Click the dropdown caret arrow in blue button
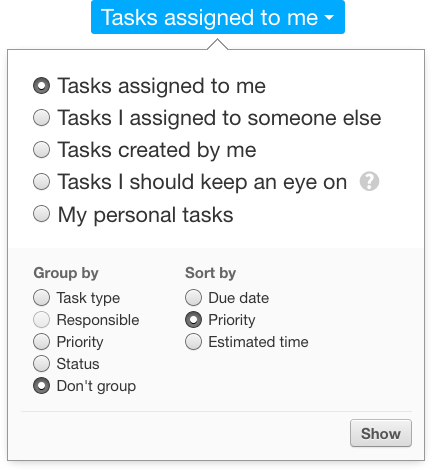Viewport: 432px width, 470px height. [x=329, y=17]
